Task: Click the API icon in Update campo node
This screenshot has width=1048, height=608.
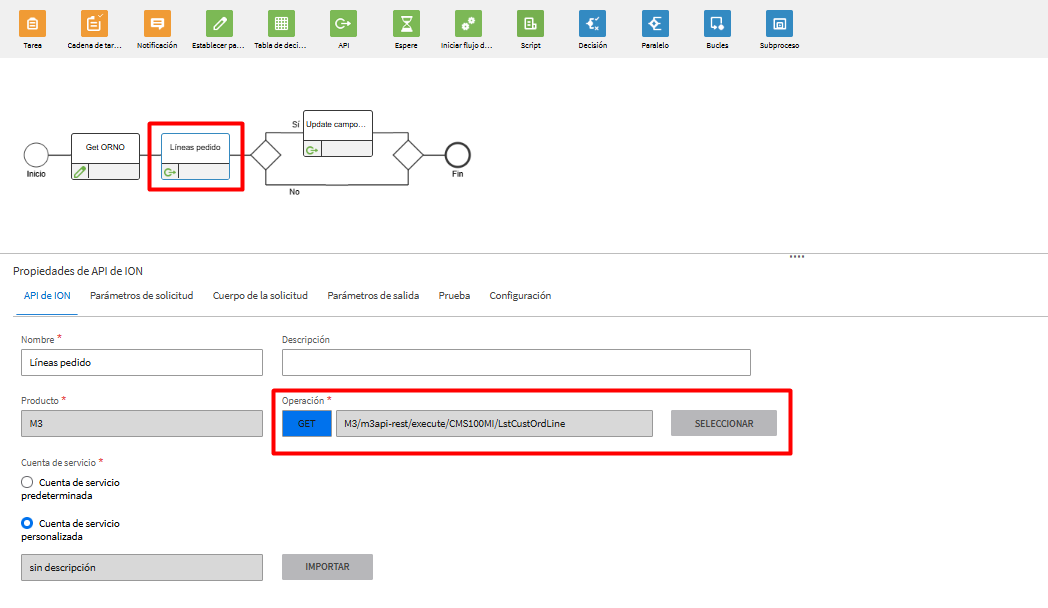Action: [312, 150]
